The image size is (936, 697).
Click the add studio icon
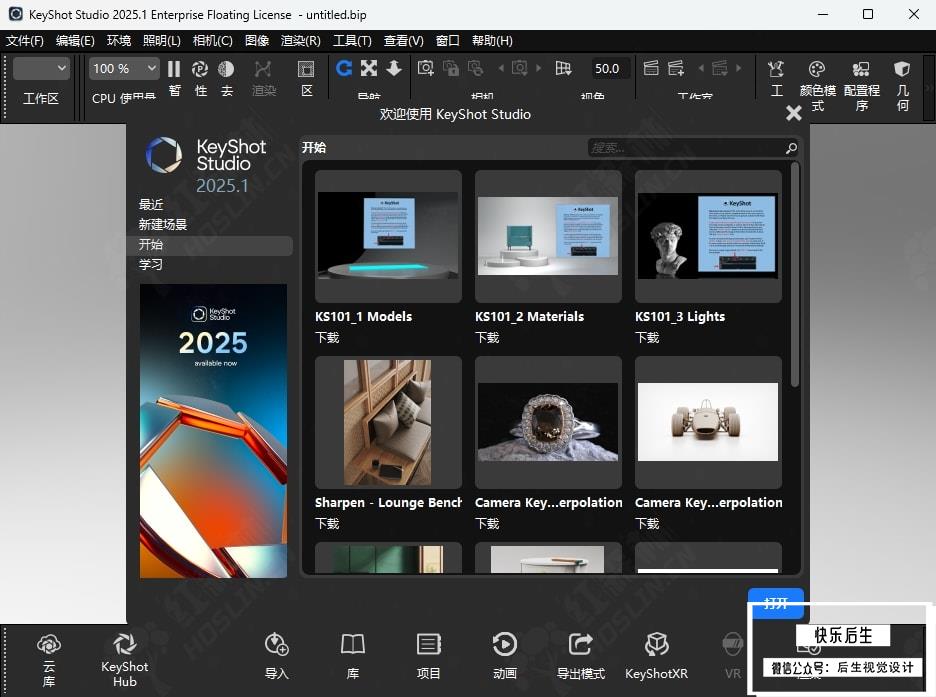pyautogui.click(x=676, y=69)
